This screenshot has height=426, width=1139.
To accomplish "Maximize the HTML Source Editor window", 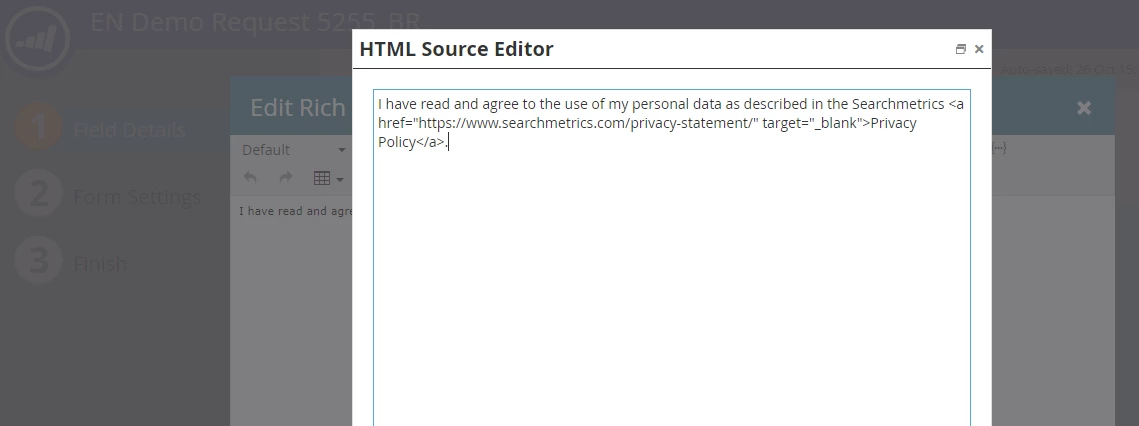I will [960, 49].
